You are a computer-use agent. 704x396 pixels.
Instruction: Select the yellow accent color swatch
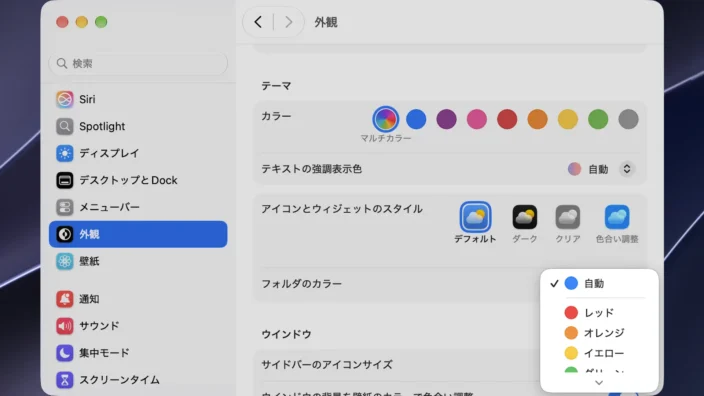pyautogui.click(x=568, y=119)
